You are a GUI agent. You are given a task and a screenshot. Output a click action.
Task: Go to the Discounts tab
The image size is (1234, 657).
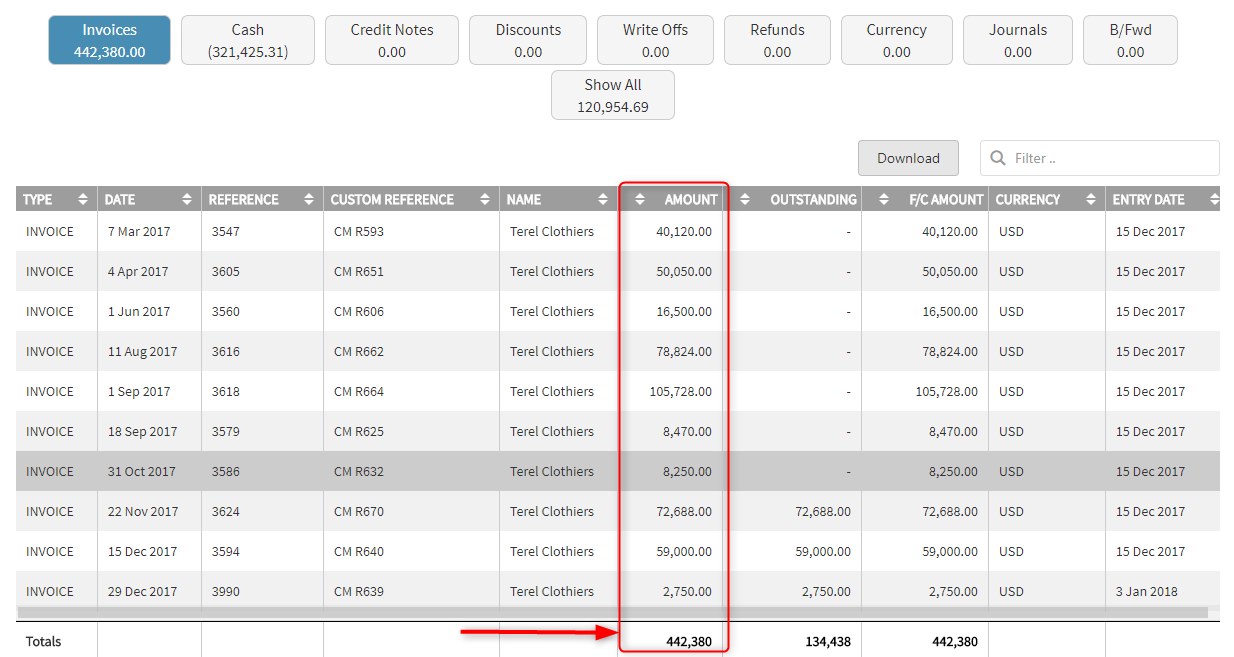coord(528,40)
